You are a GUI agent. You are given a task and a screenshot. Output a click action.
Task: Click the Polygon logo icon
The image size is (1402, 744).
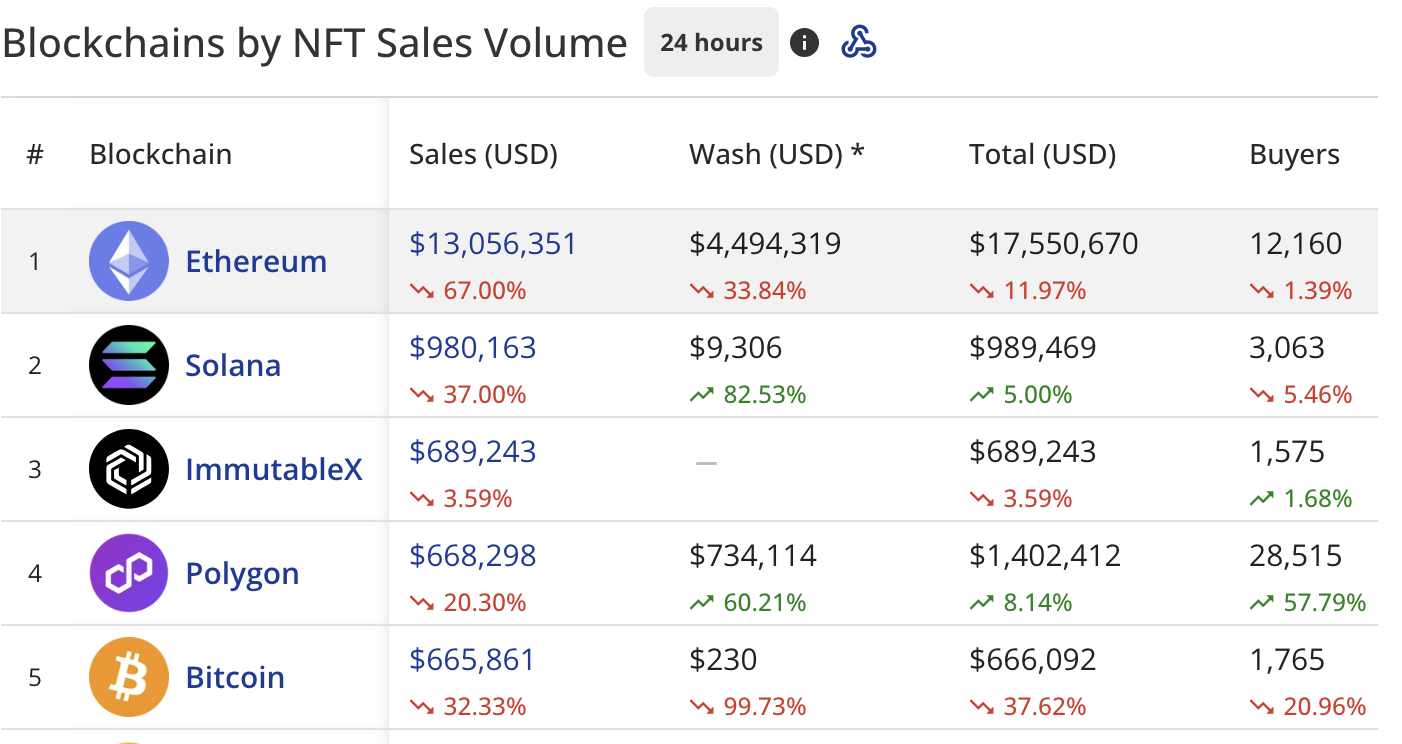tap(129, 573)
